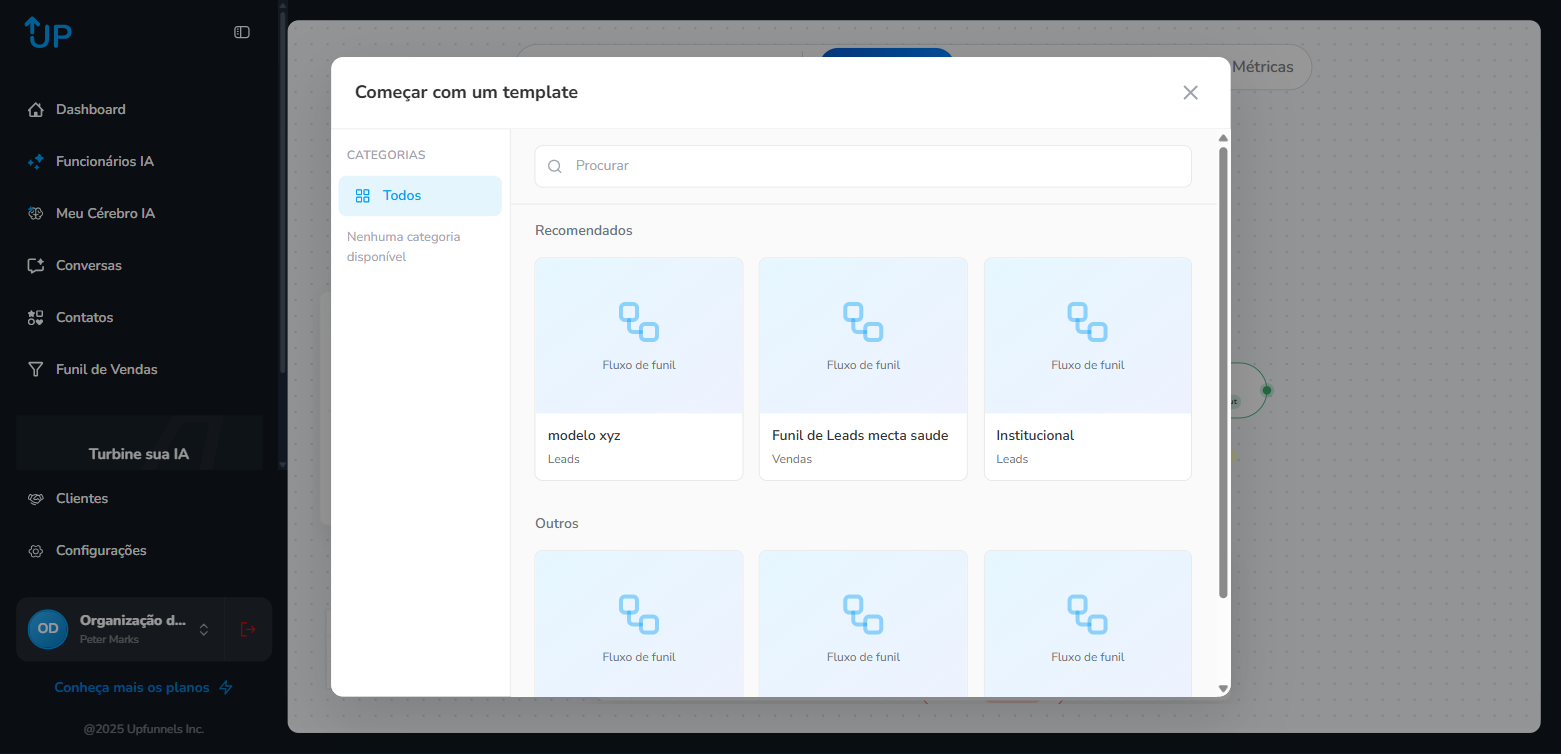Select the Todos category

point(420,196)
